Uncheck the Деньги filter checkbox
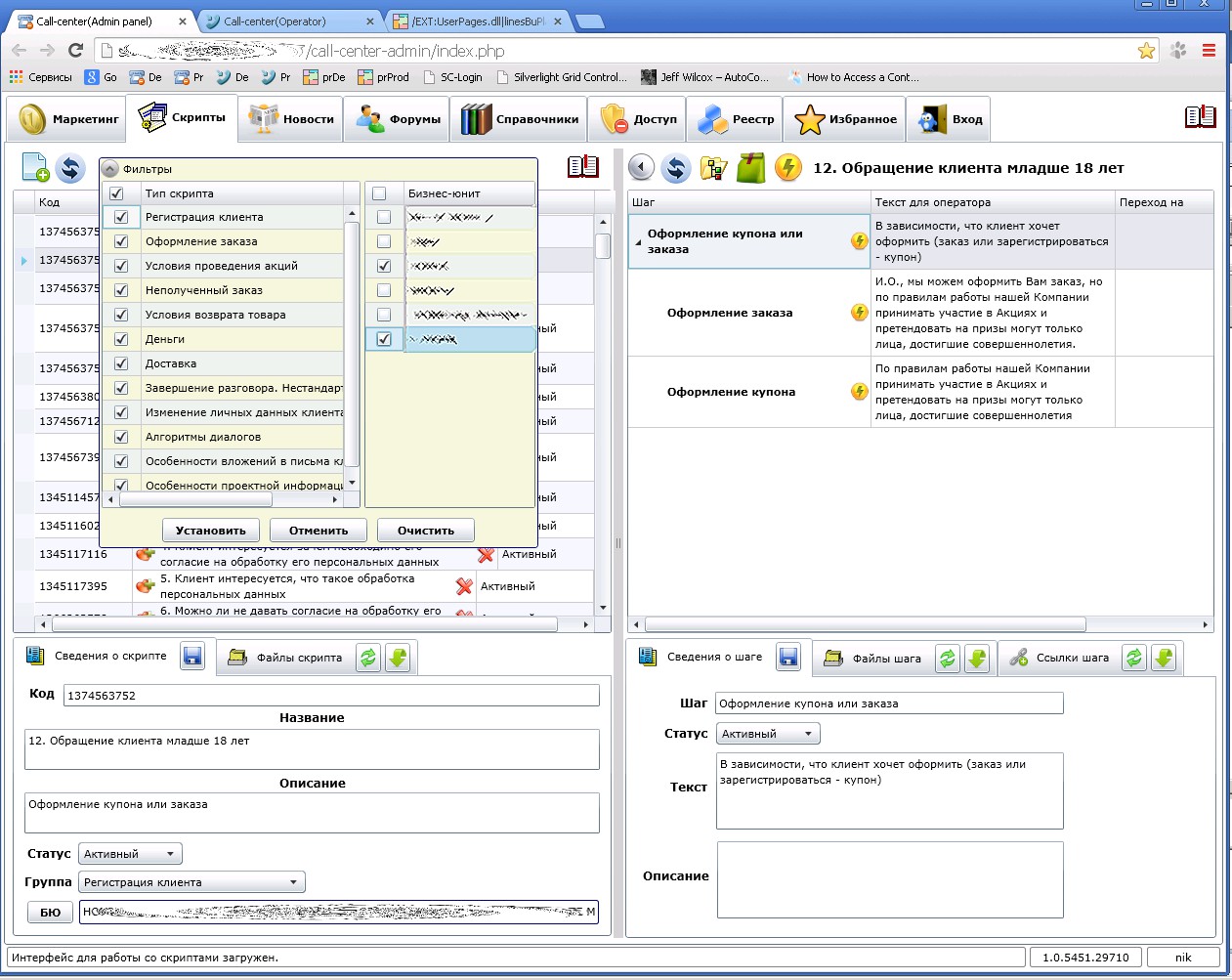The height and width of the screenshot is (980, 1232). pyautogui.click(x=121, y=339)
